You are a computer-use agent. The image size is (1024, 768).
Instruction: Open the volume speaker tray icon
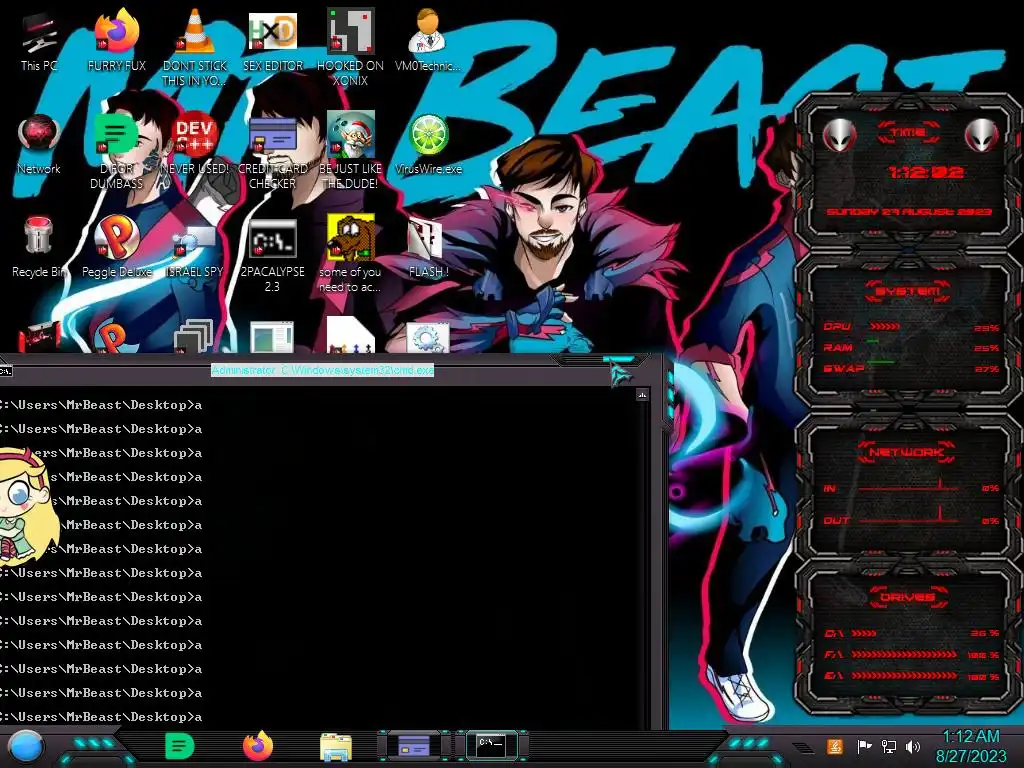pyautogui.click(x=913, y=746)
